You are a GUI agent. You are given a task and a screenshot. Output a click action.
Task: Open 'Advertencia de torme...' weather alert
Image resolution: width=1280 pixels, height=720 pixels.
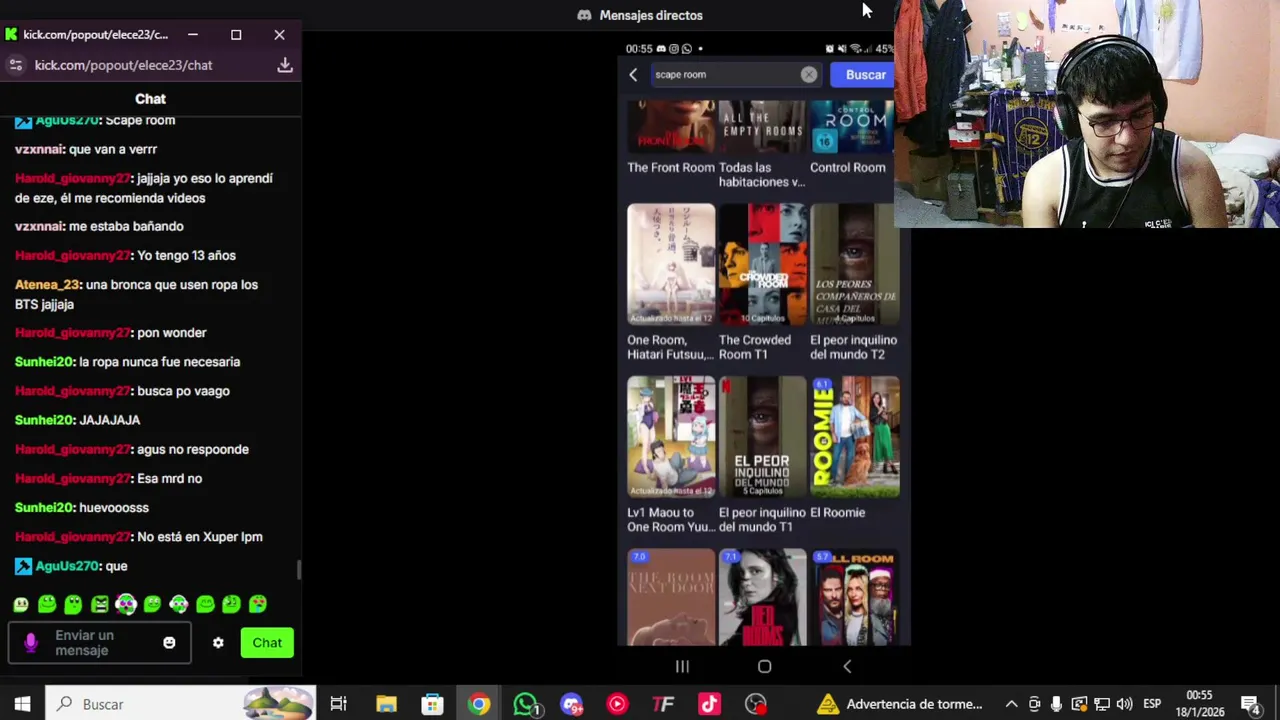[900, 704]
